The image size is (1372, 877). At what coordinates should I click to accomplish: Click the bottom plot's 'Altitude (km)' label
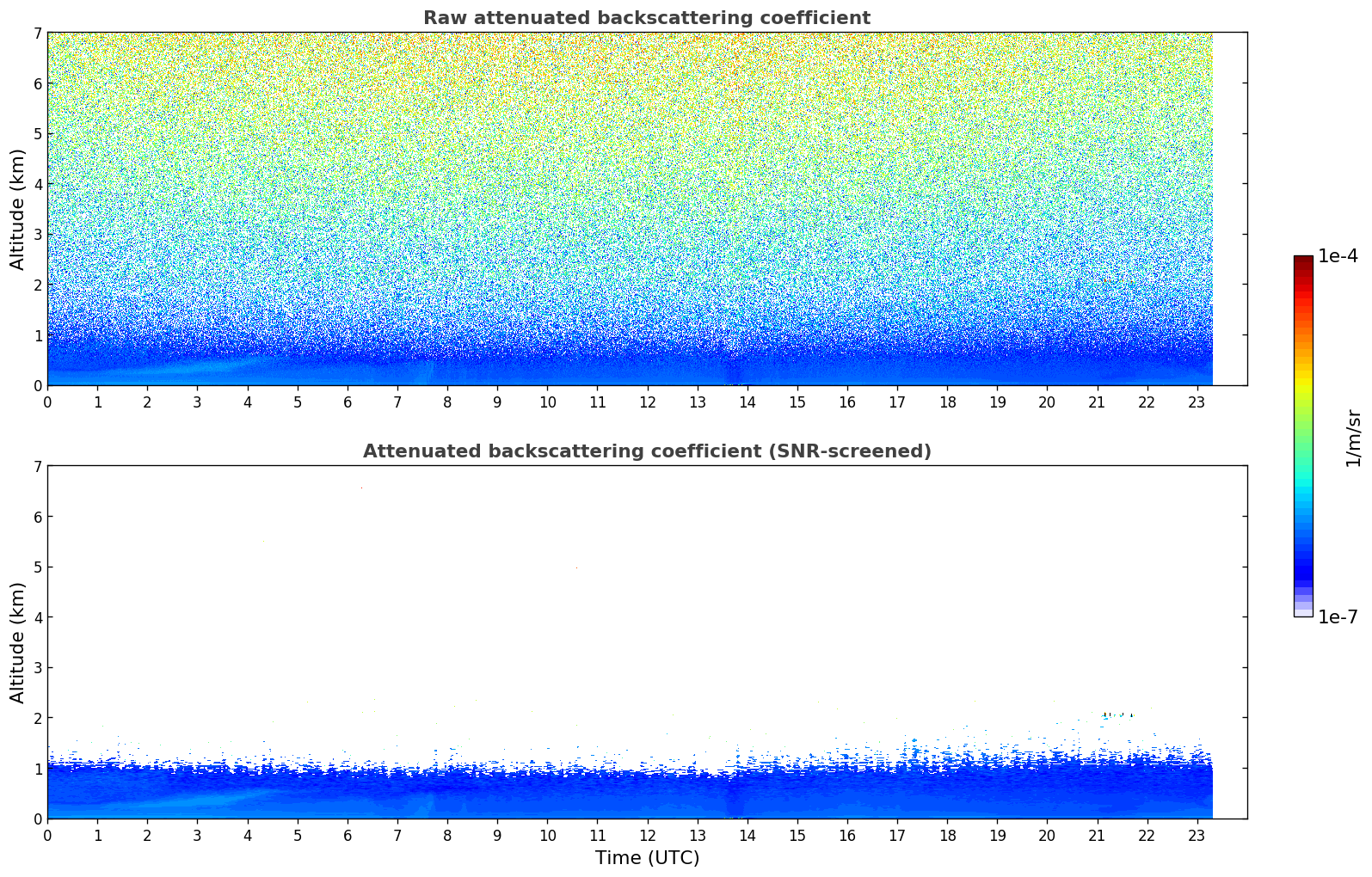[18, 642]
